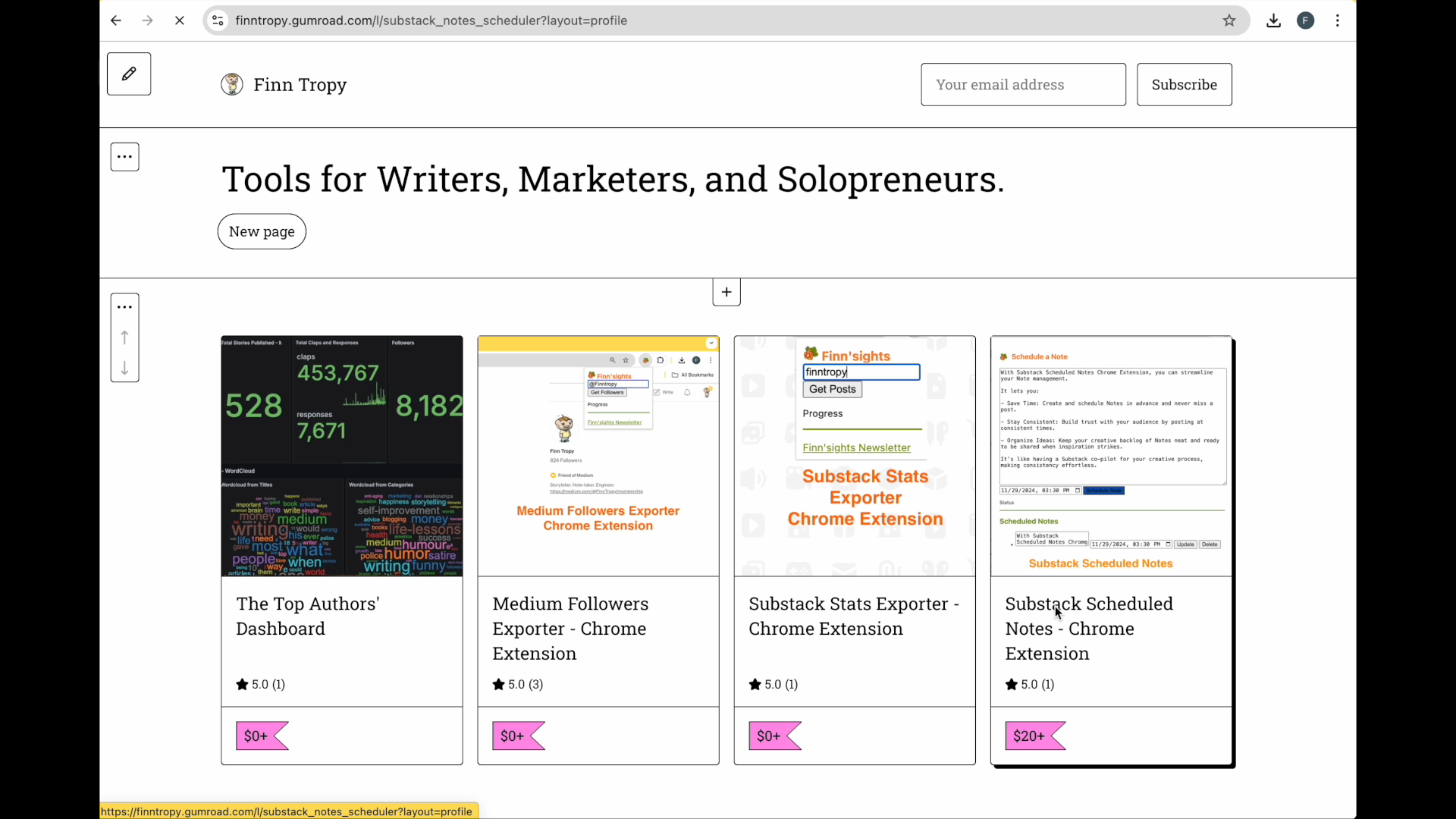
Task: Open header section three-dots menu
Action: point(125,157)
